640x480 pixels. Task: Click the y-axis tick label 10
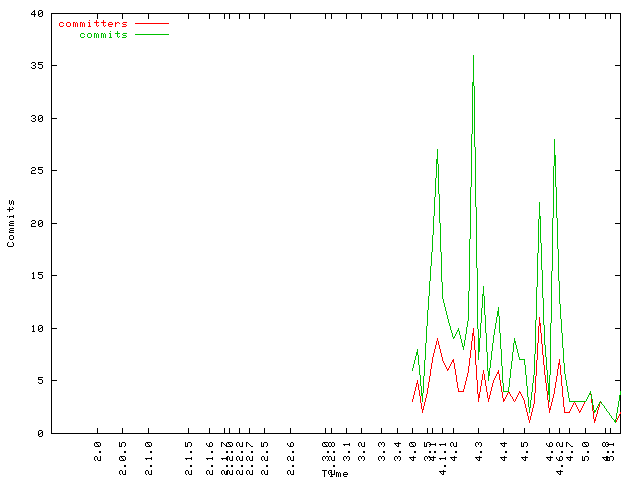point(36,328)
